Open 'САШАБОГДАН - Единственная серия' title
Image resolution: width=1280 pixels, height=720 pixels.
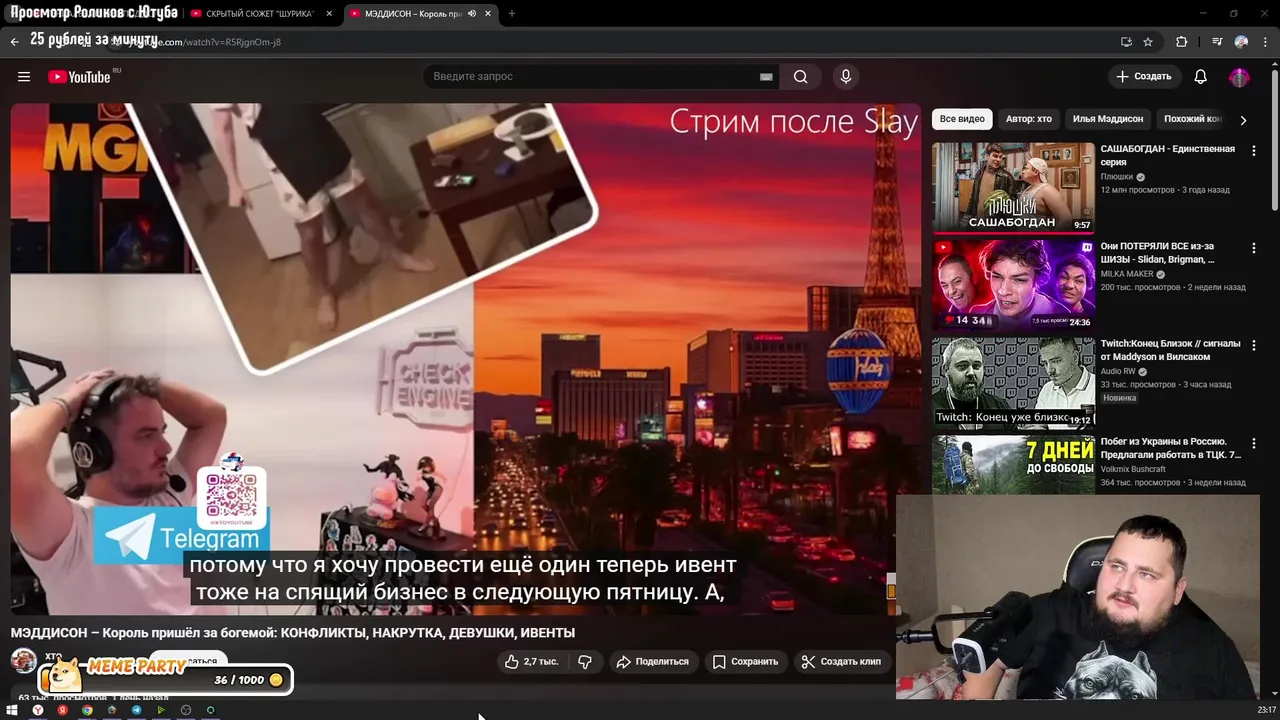coord(1167,155)
